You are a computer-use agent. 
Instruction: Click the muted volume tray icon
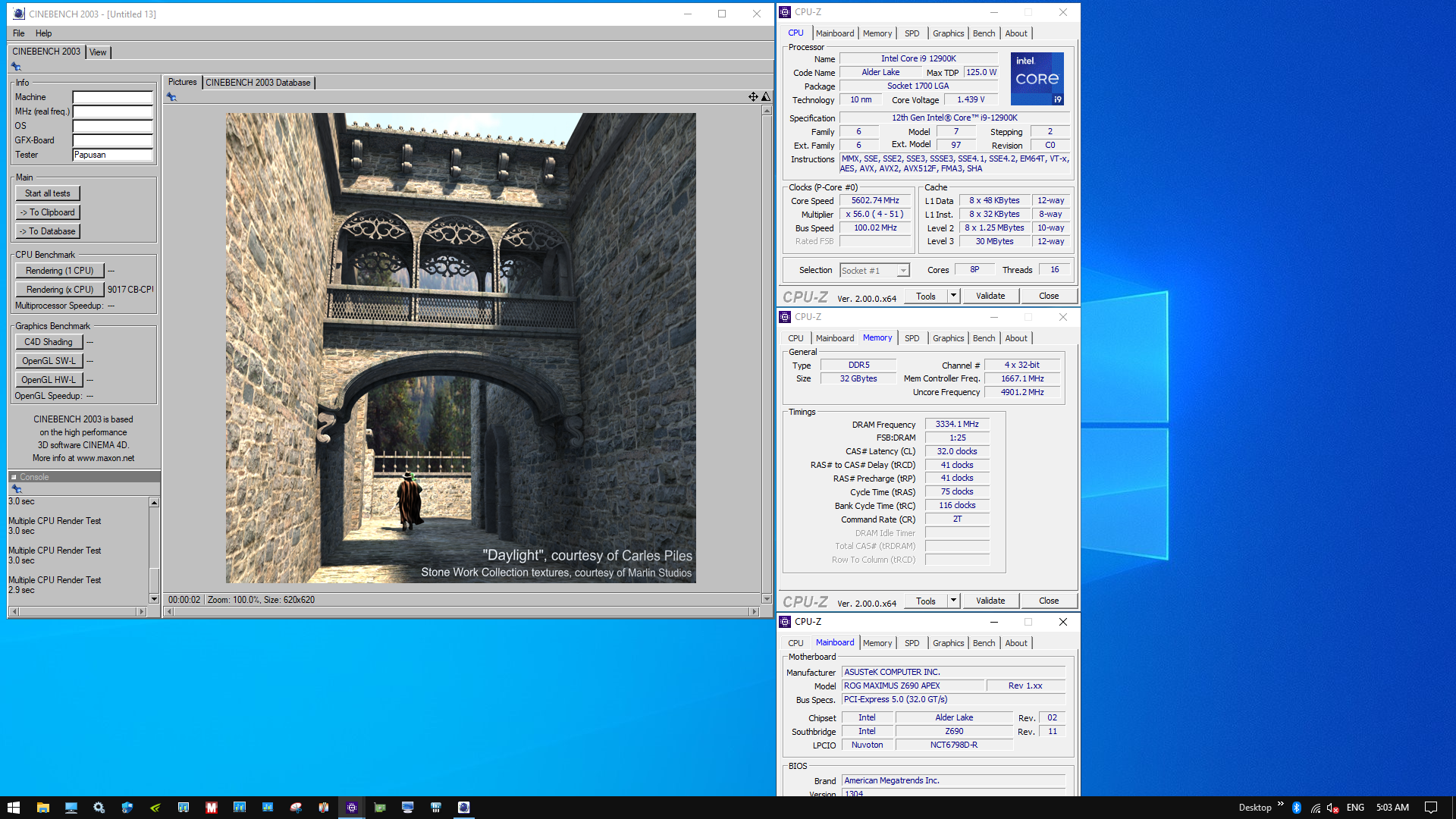[x=1332, y=808]
